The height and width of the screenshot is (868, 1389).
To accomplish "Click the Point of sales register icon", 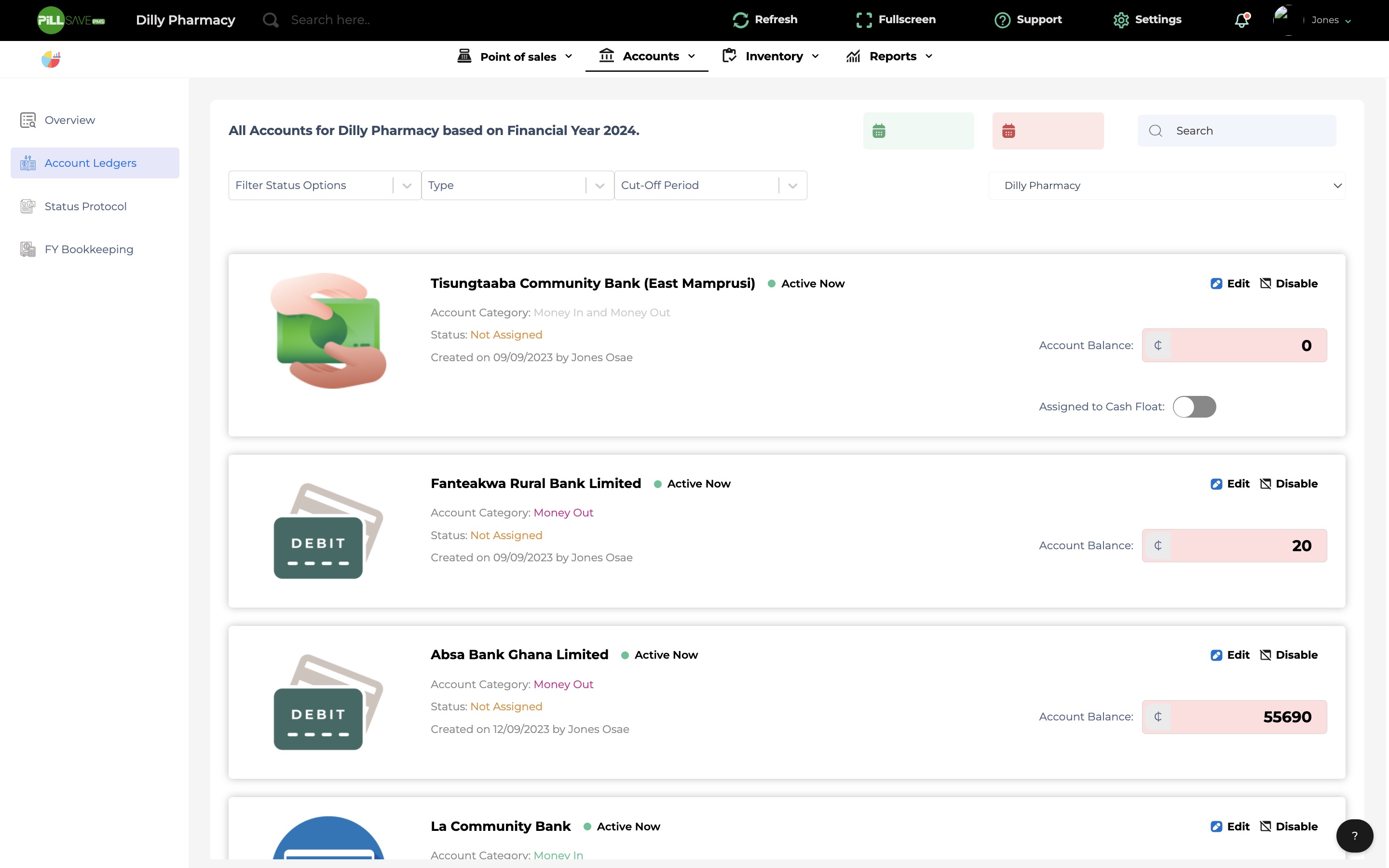I will tap(464, 55).
